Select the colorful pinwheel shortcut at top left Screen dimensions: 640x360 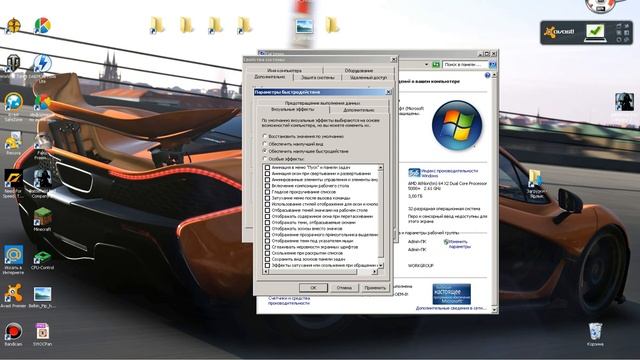(42, 25)
